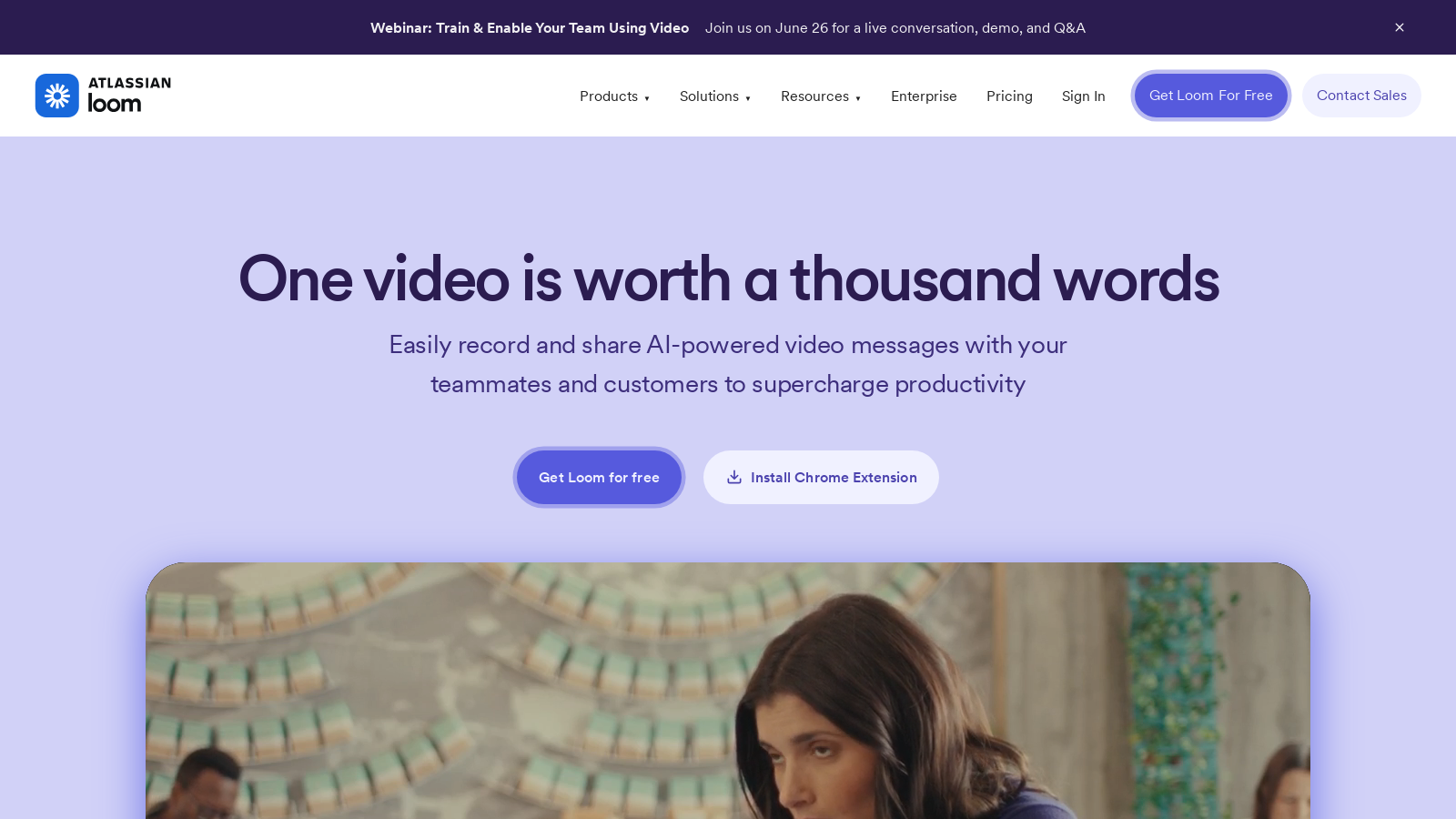Click the Sign In link

[x=1083, y=96]
